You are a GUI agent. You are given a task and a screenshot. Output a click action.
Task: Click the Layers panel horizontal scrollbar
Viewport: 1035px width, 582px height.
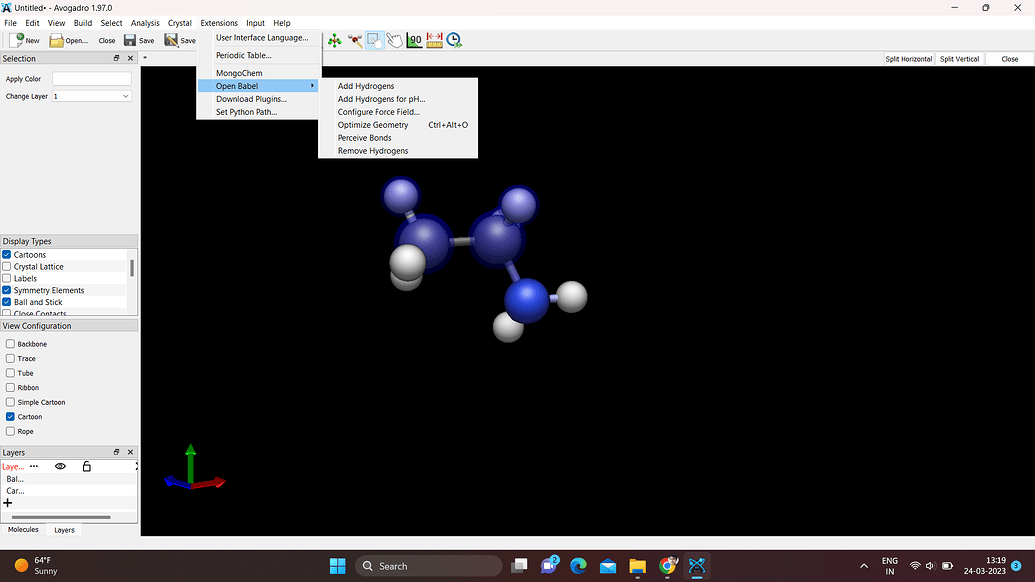(61, 517)
